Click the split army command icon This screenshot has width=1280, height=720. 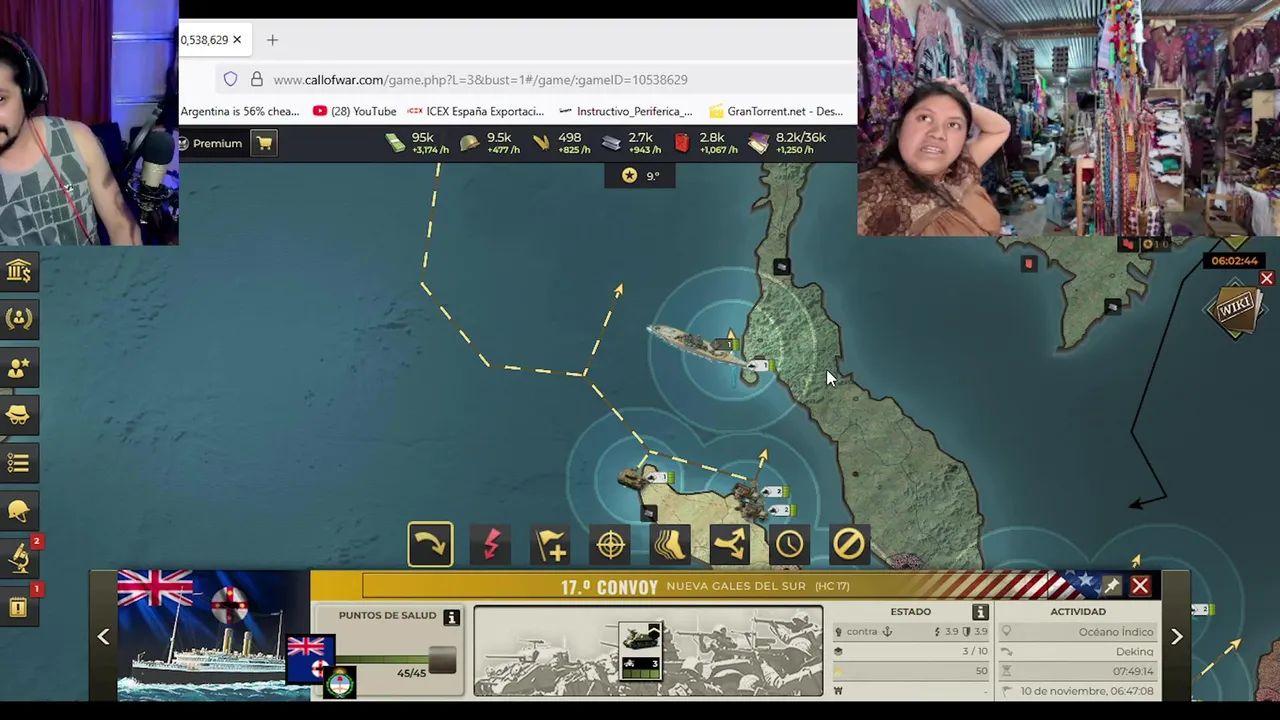coord(730,545)
